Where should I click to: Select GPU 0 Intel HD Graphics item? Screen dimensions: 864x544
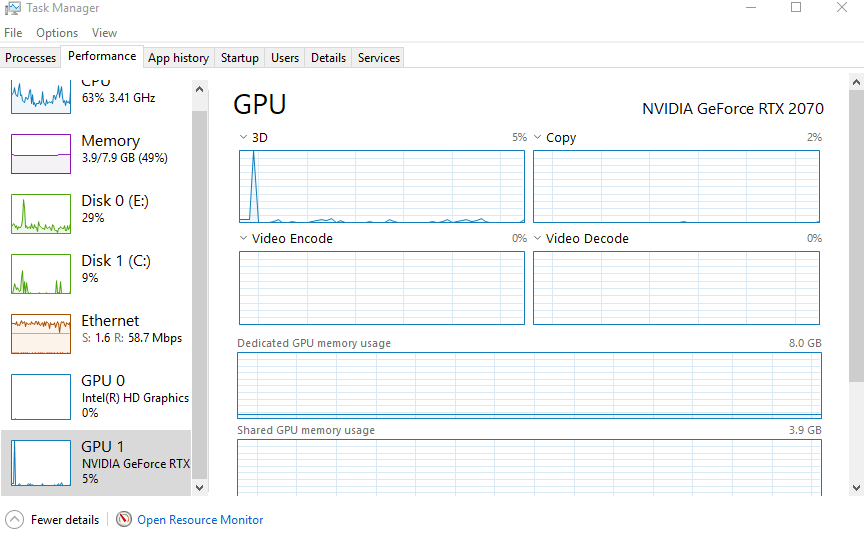point(100,396)
